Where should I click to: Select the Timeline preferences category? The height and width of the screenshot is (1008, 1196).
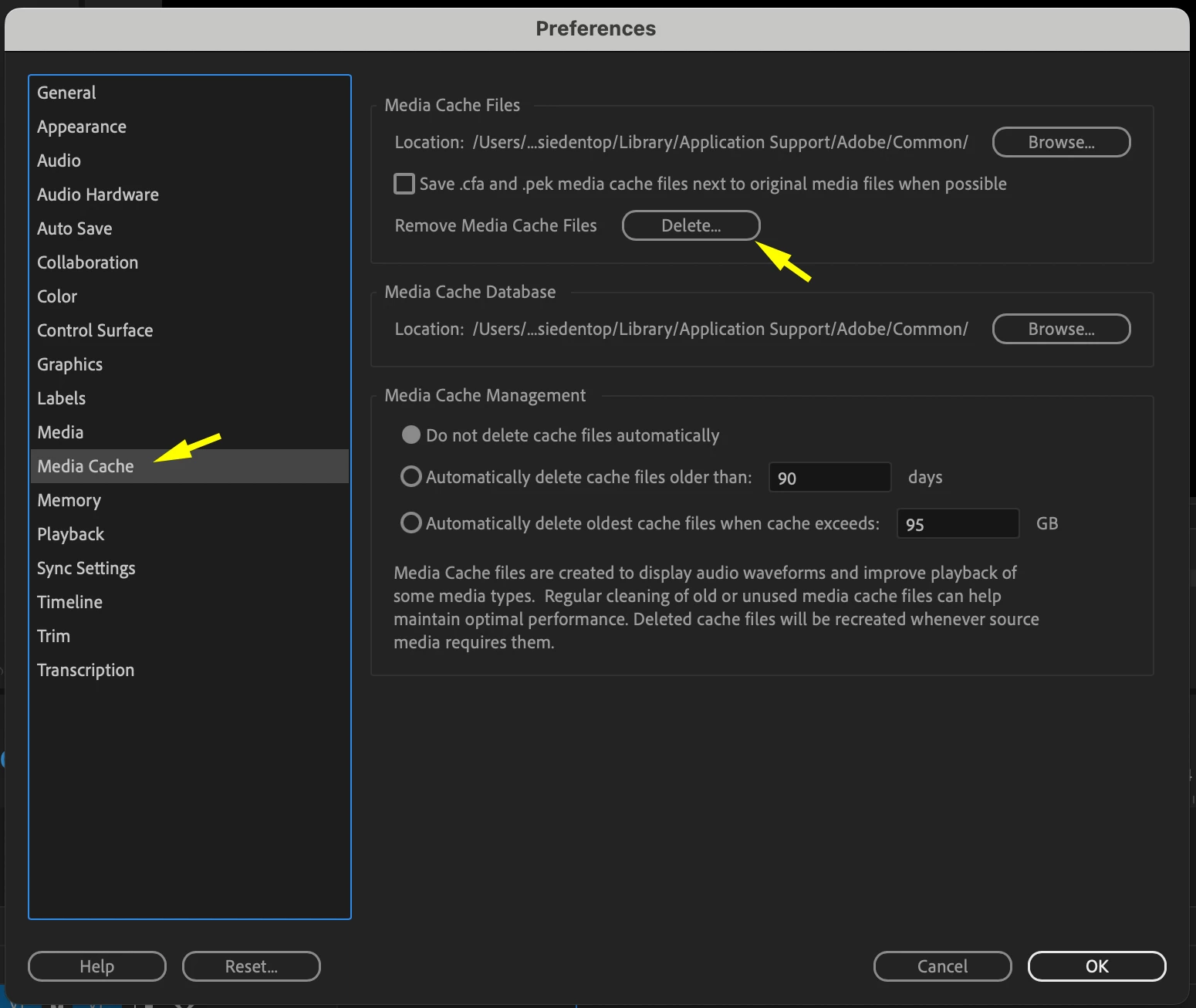coord(189,602)
